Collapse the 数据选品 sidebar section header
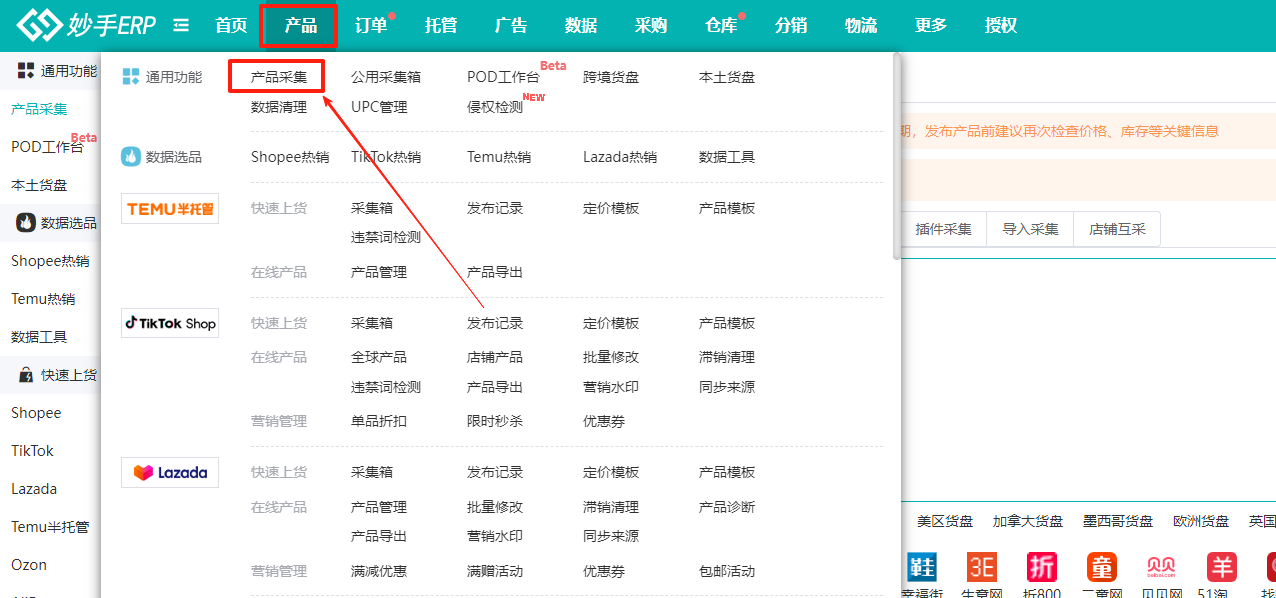1276x598 pixels. tap(50, 223)
